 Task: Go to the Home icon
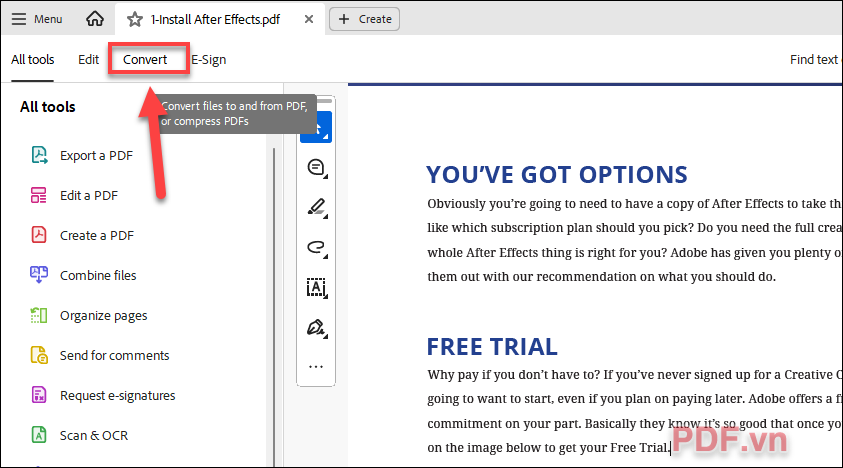point(95,19)
